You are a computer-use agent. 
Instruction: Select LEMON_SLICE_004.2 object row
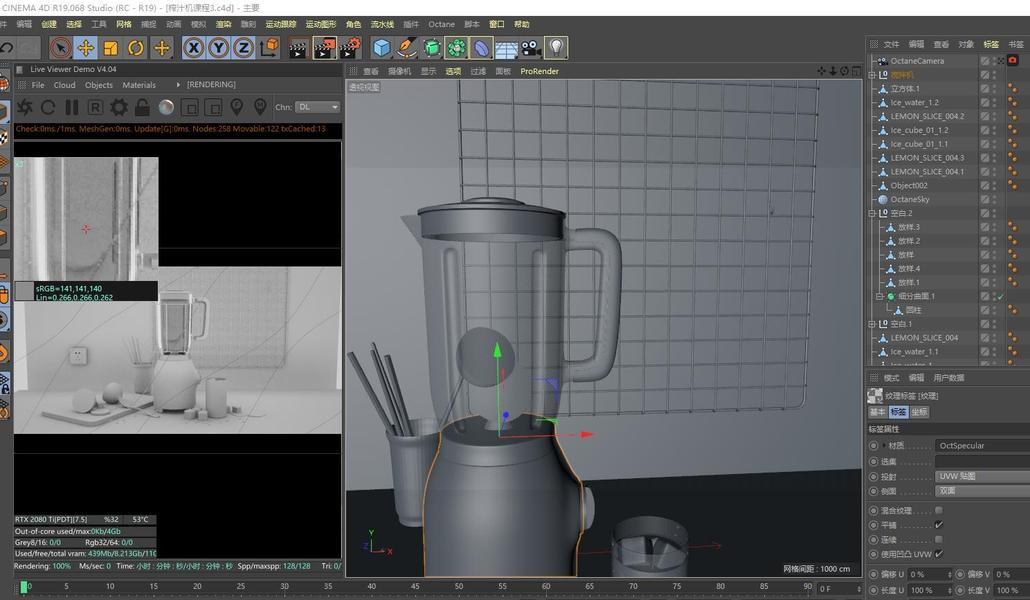(927, 116)
